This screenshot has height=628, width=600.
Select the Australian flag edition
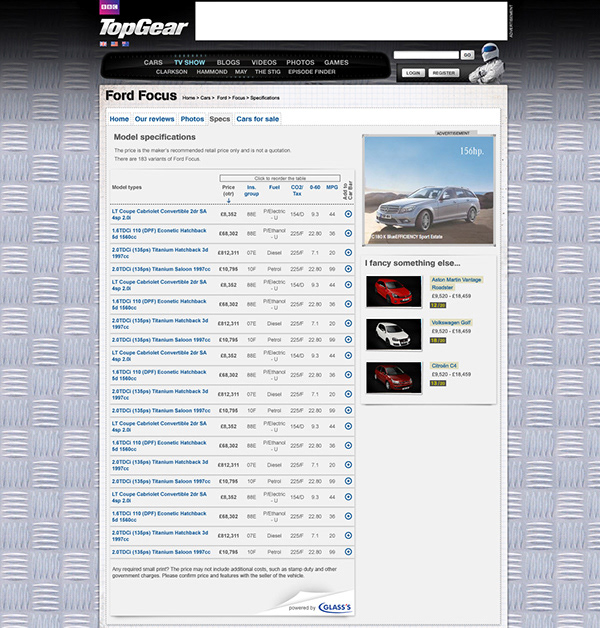(x=125, y=44)
